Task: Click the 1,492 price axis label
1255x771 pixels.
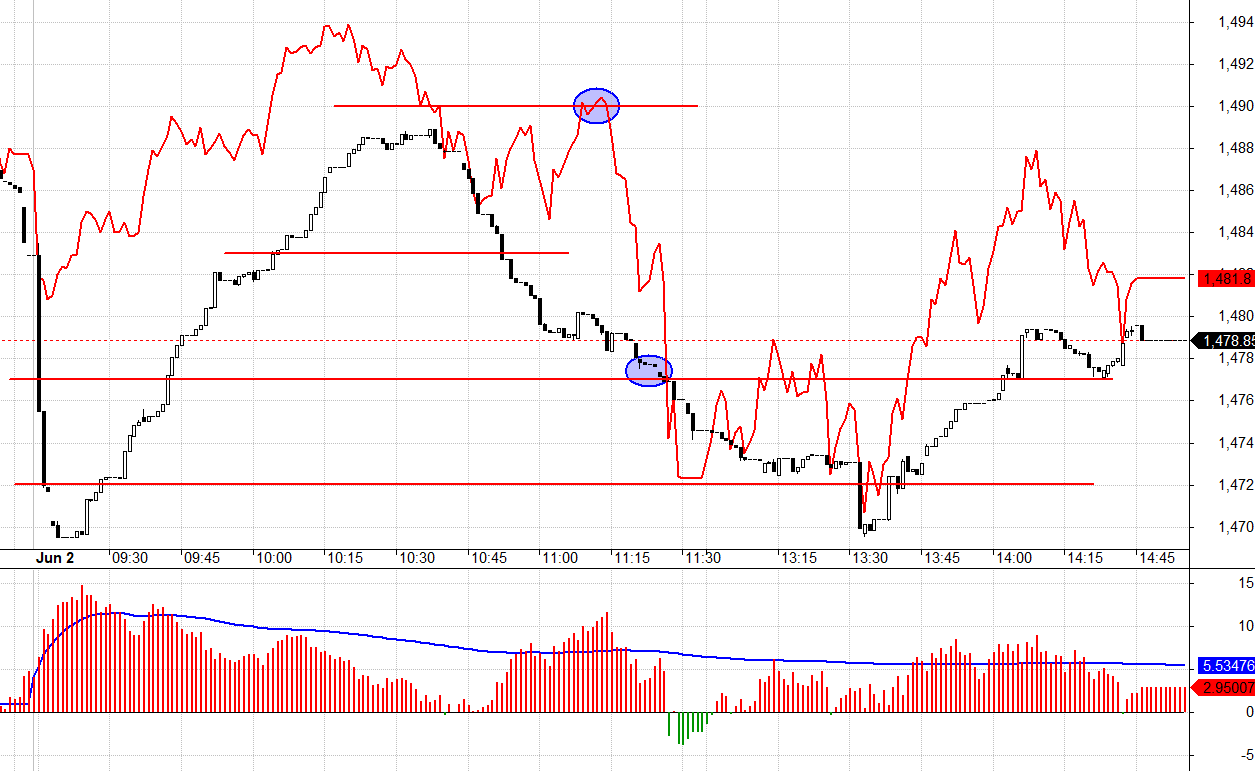Action: pyautogui.click(x=1236, y=64)
